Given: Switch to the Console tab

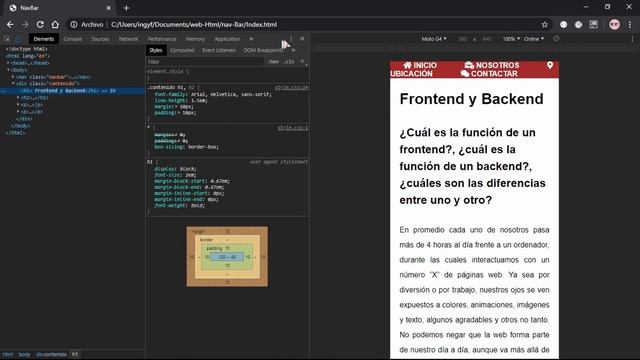Looking at the screenshot, I should point(73,39).
